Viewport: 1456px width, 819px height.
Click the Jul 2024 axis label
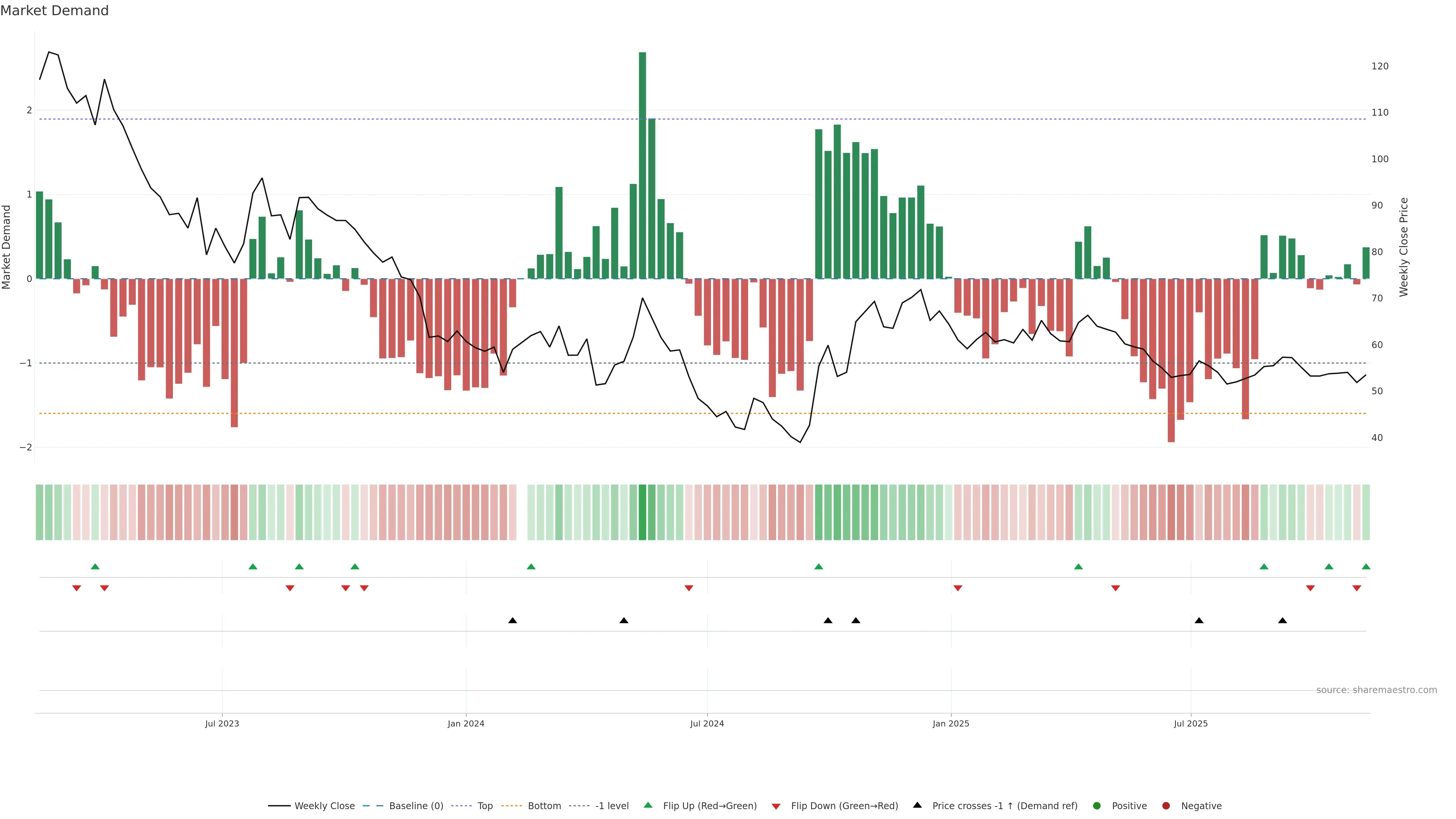click(x=706, y=723)
